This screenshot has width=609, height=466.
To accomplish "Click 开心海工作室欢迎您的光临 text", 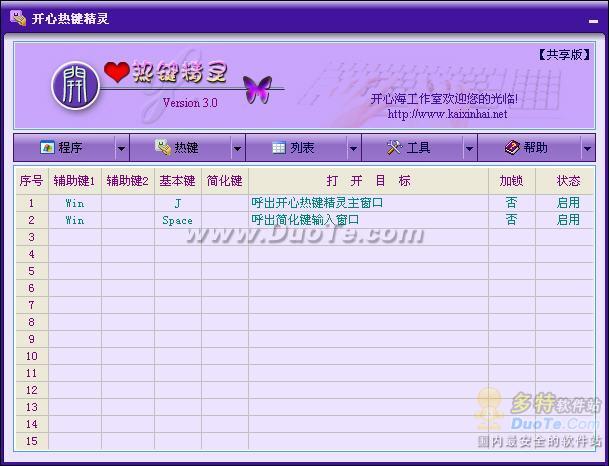I will click(x=444, y=99).
